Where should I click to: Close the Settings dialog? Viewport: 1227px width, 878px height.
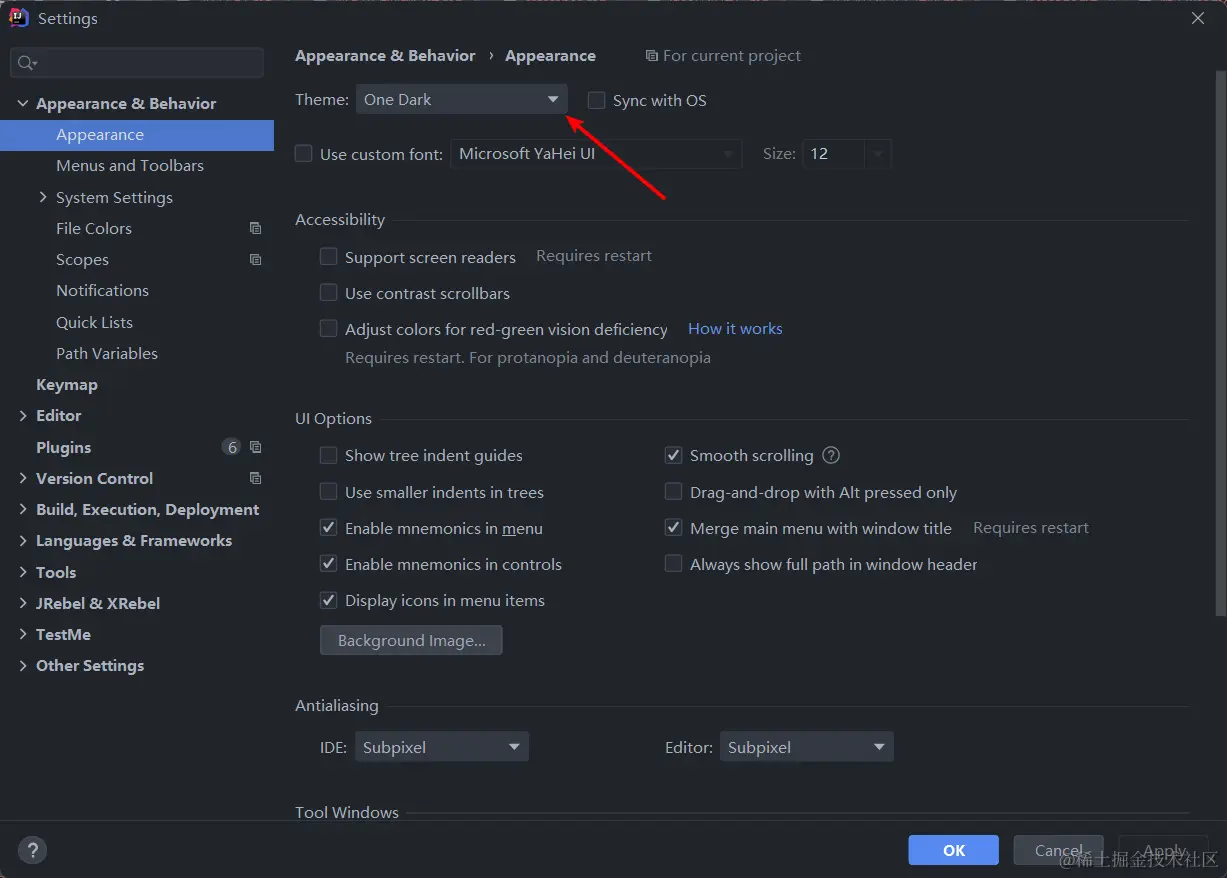click(x=1197, y=18)
